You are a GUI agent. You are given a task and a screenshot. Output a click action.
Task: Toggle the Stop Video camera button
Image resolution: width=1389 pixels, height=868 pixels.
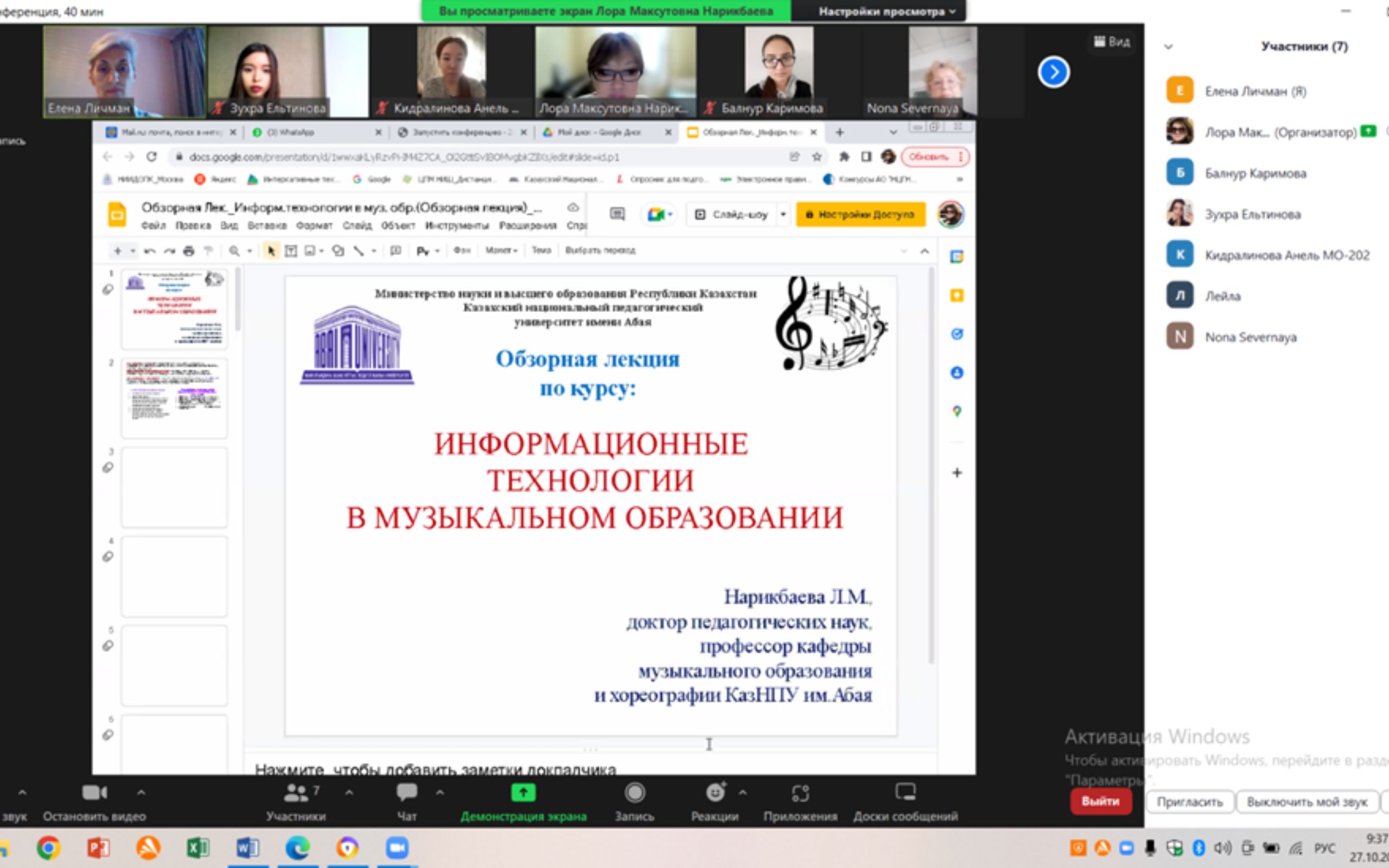point(94,794)
